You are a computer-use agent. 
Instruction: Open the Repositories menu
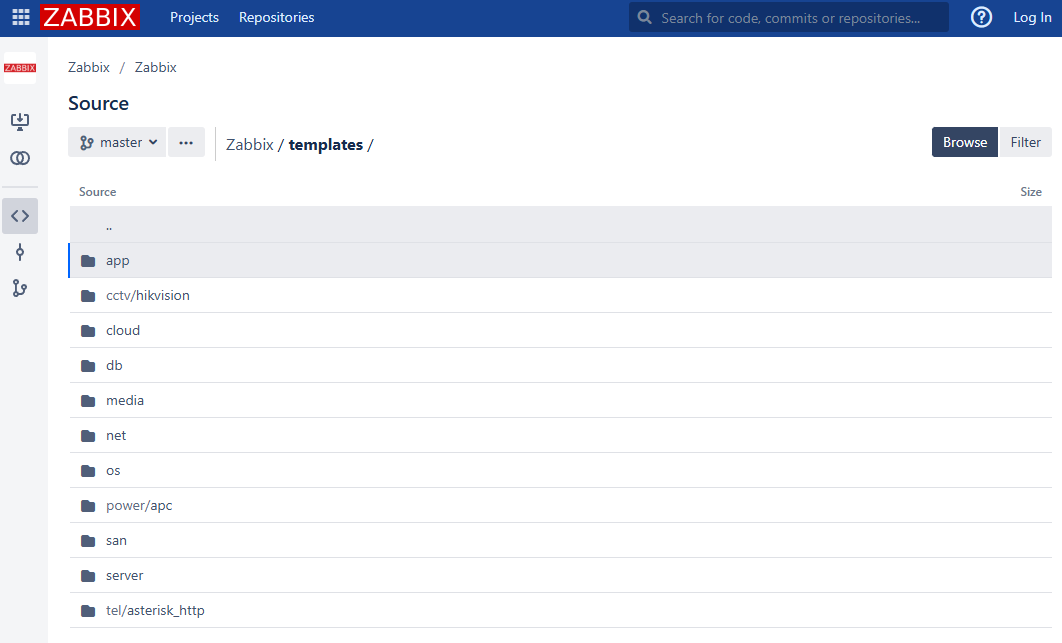tap(276, 17)
